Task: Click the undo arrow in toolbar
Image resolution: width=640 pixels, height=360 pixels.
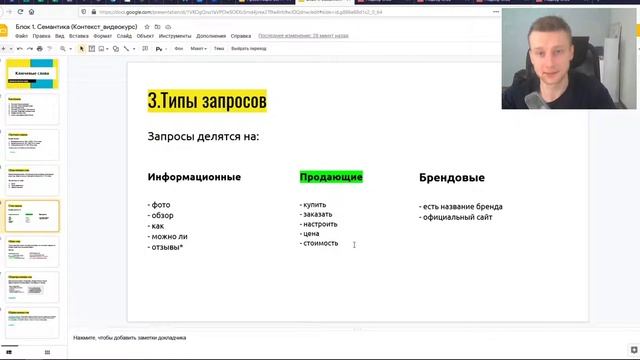Action: pyautogui.click(x=20, y=49)
